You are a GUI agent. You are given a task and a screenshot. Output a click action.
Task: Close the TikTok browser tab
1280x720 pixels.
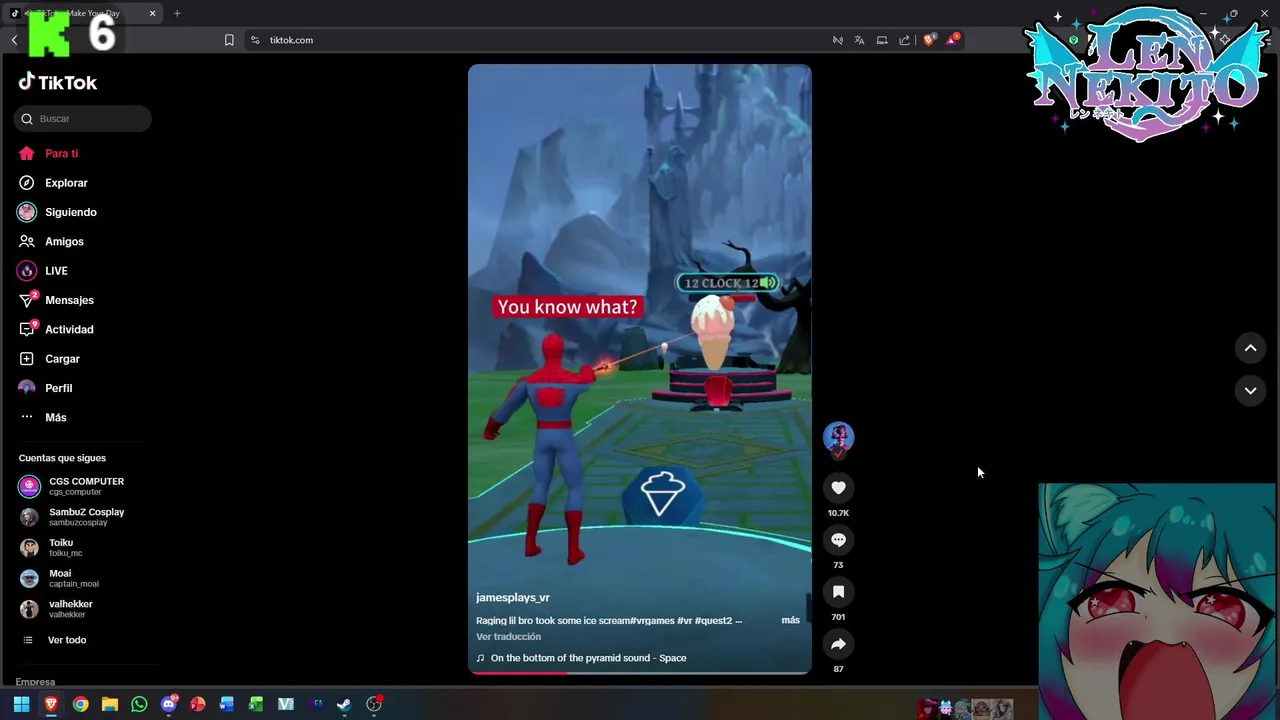152,13
